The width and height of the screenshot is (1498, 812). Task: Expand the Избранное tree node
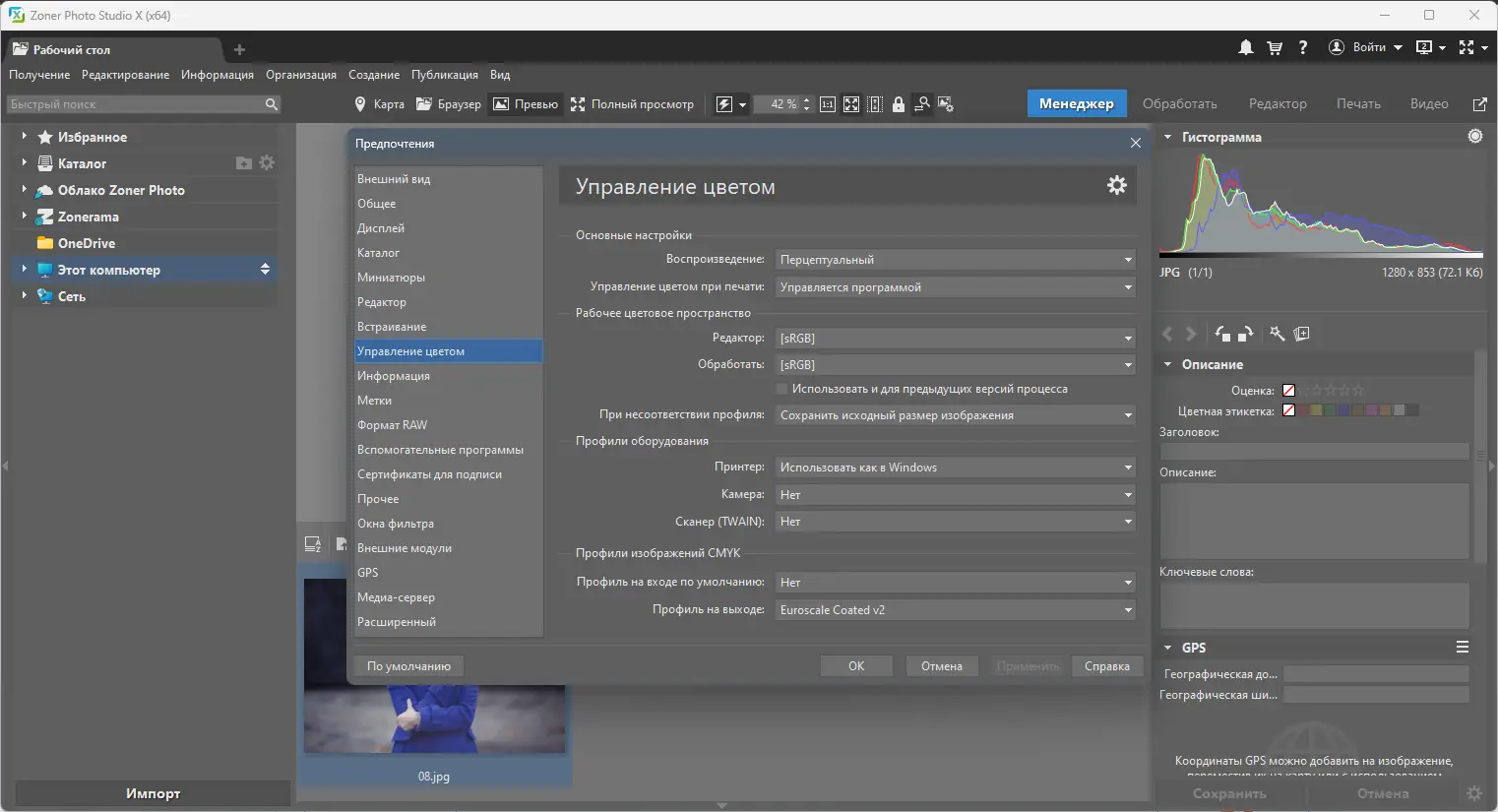(24, 137)
